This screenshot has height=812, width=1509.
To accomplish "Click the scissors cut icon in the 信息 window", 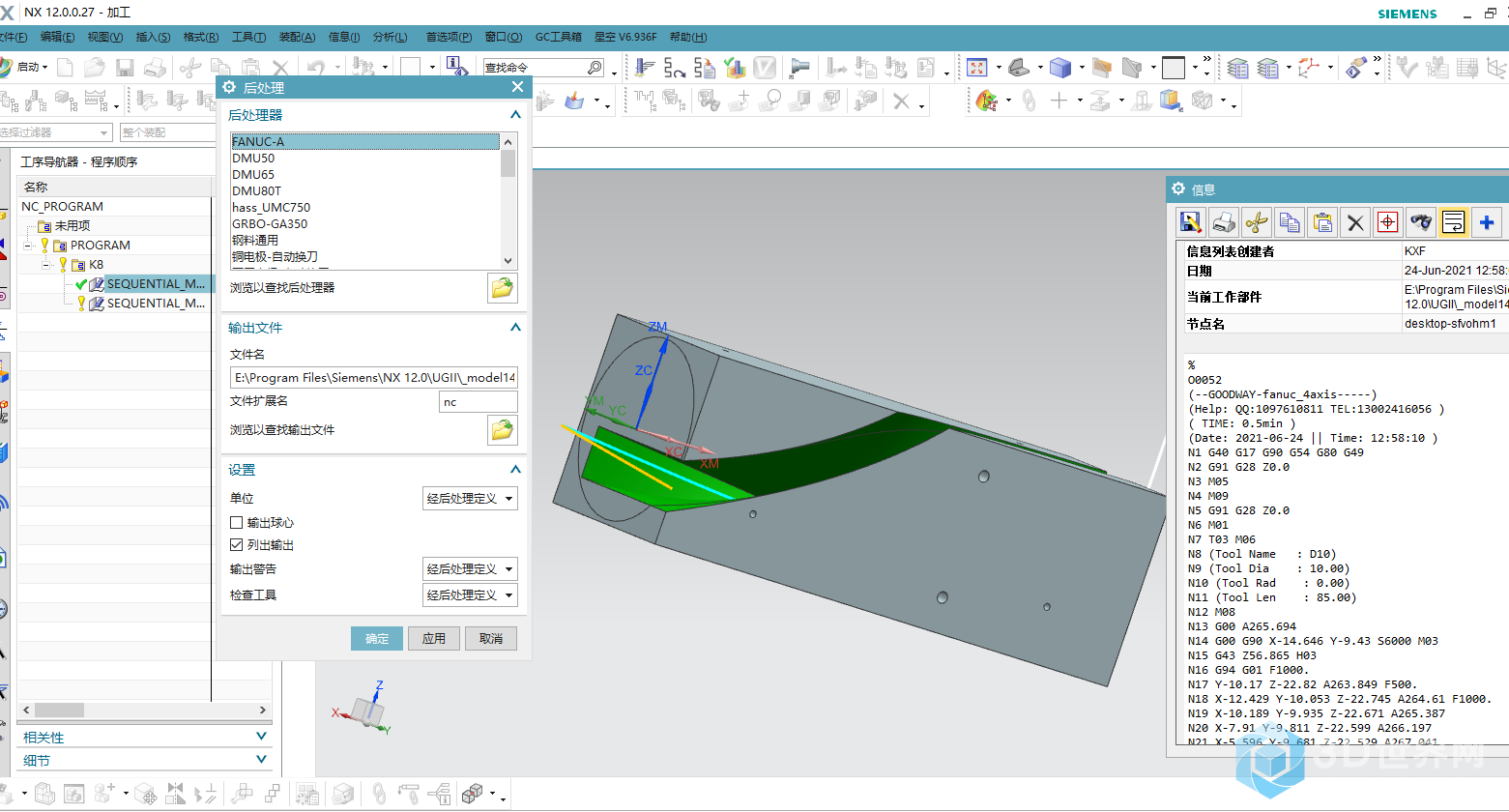I will (x=1257, y=222).
